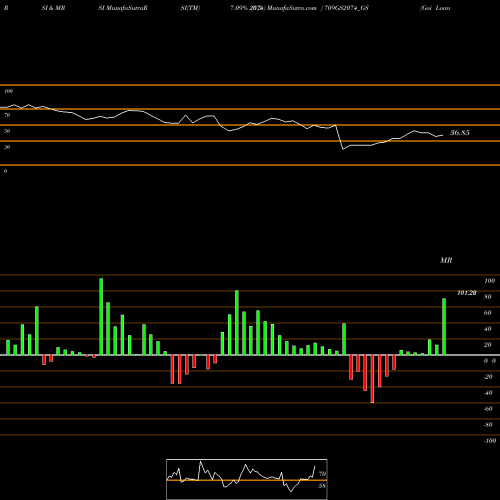Click the MR title above the bar chart
The height and width of the screenshot is (500, 500).
point(446,260)
